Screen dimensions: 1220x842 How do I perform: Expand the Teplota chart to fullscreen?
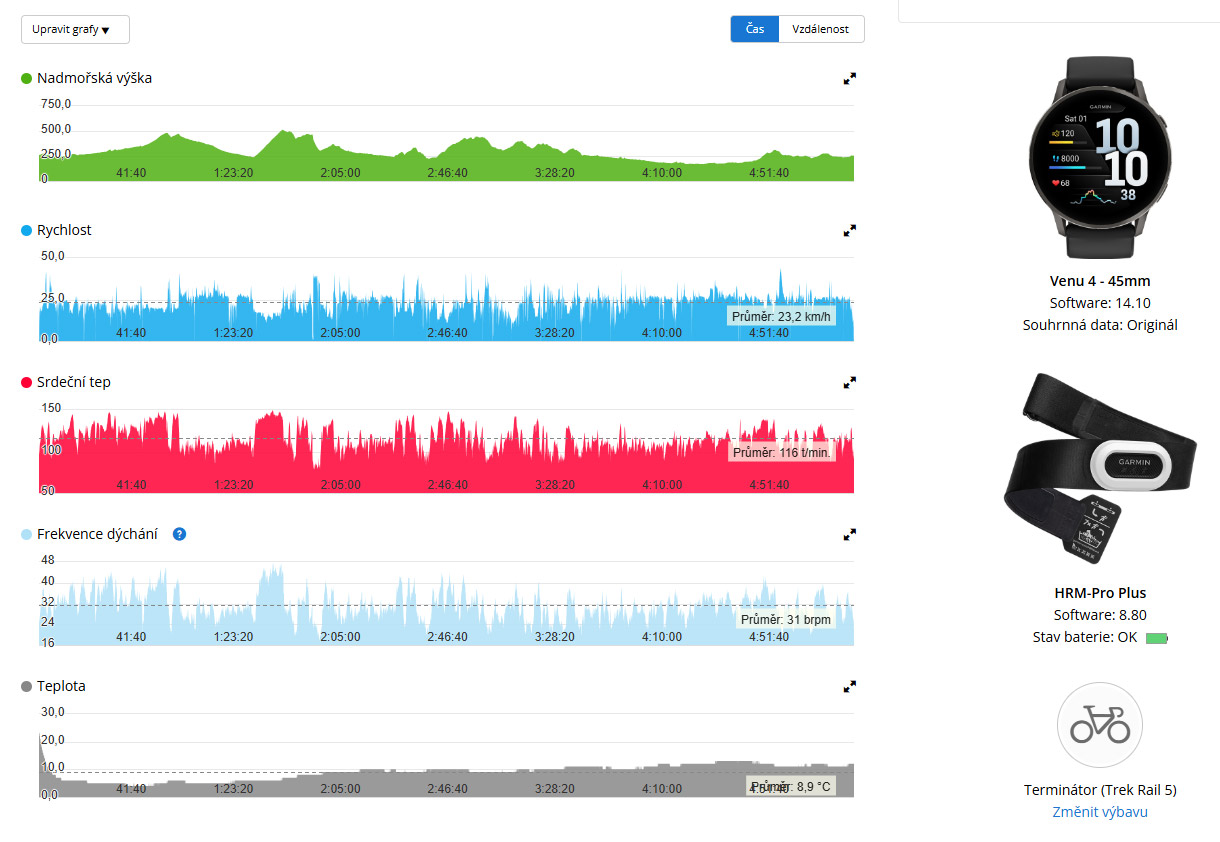point(849,686)
